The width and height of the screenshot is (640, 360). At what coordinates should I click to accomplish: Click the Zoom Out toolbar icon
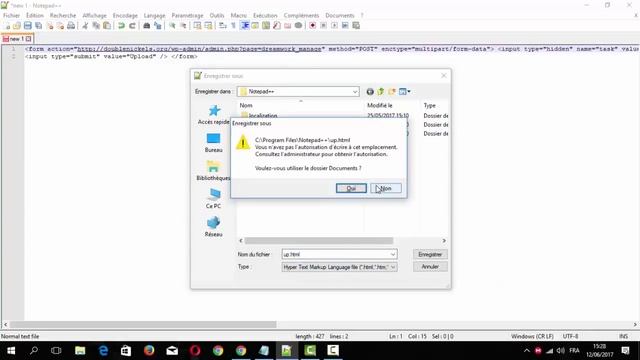point(183,26)
